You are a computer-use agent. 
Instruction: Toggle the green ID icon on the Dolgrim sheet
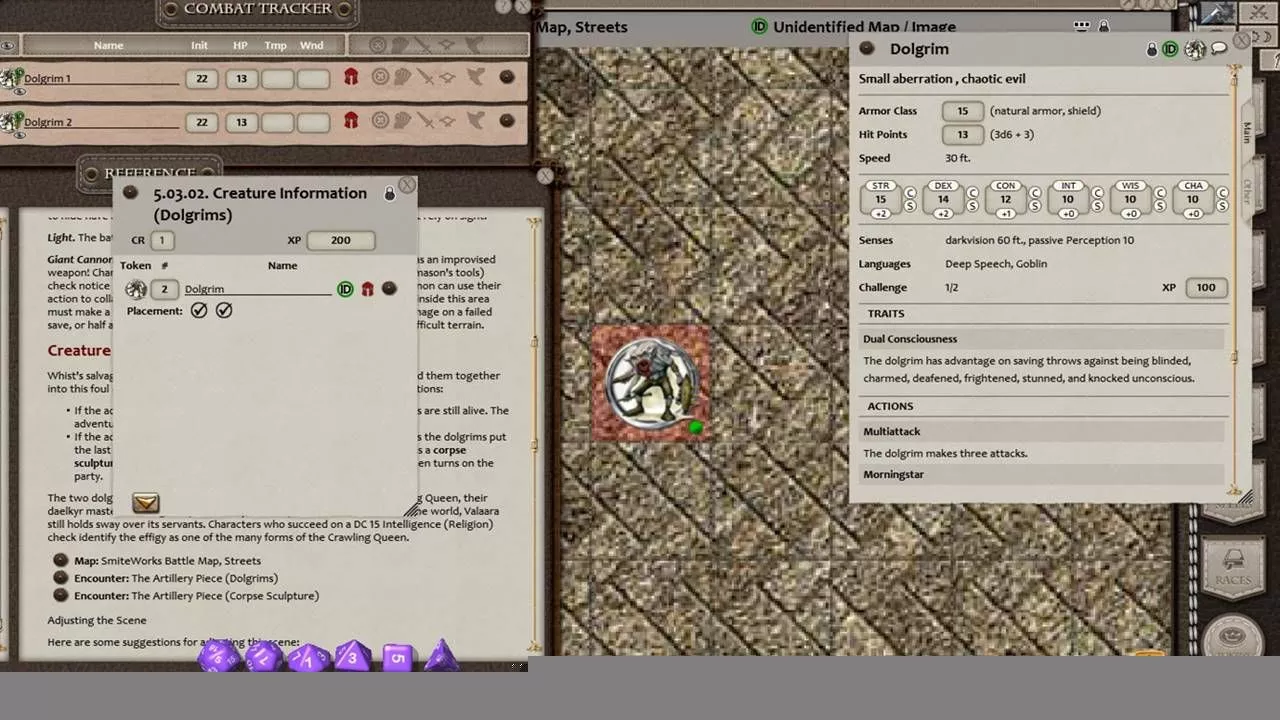[x=1170, y=49]
